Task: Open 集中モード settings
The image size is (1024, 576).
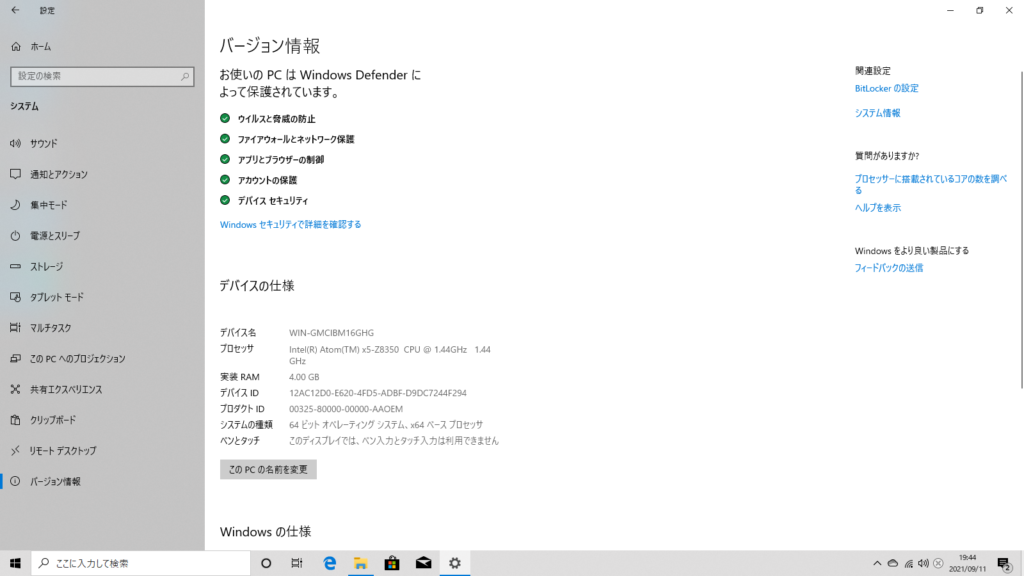Action: point(48,205)
